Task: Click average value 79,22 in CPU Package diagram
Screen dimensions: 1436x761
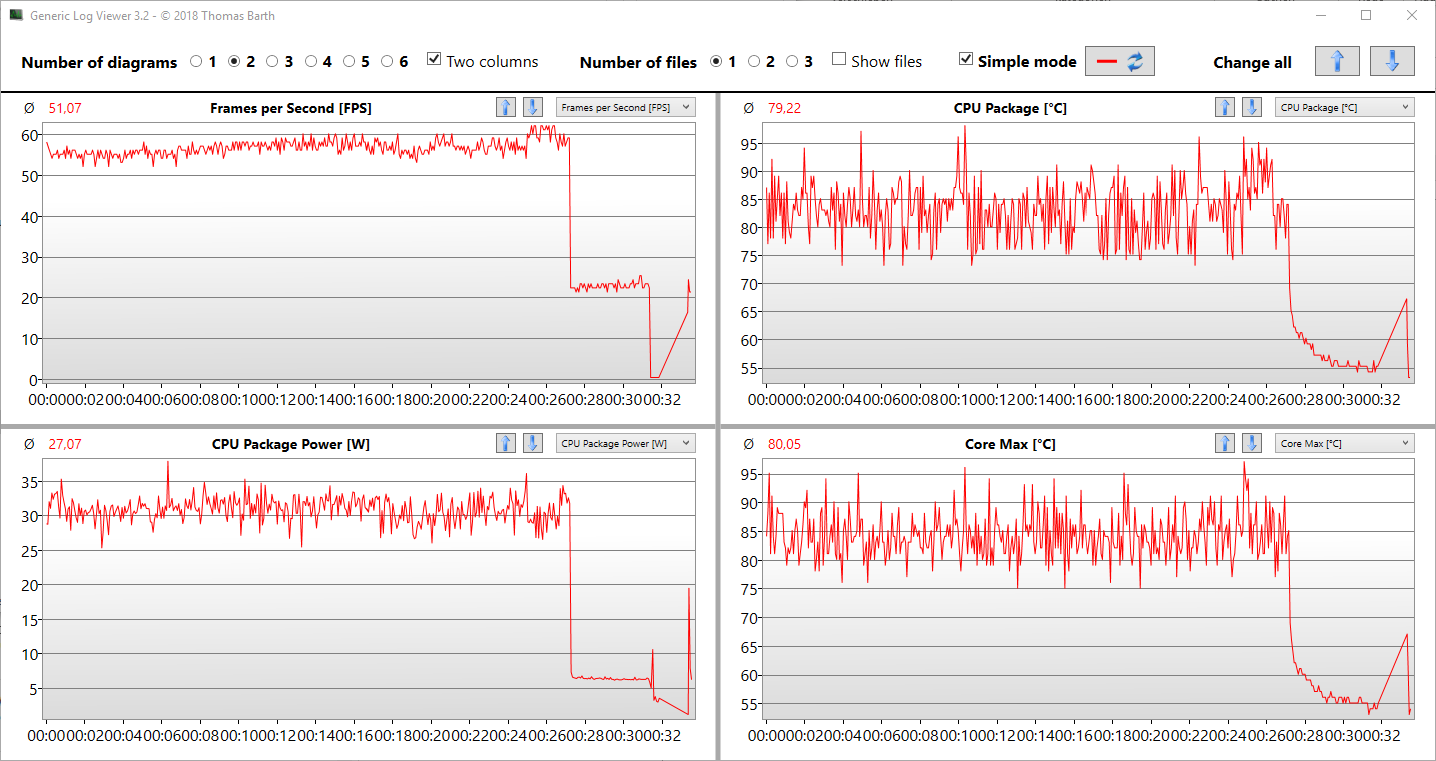Action: coord(784,108)
